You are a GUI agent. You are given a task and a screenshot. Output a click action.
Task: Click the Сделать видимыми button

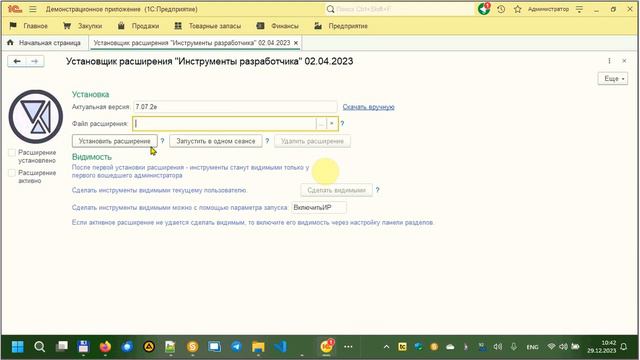point(336,190)
